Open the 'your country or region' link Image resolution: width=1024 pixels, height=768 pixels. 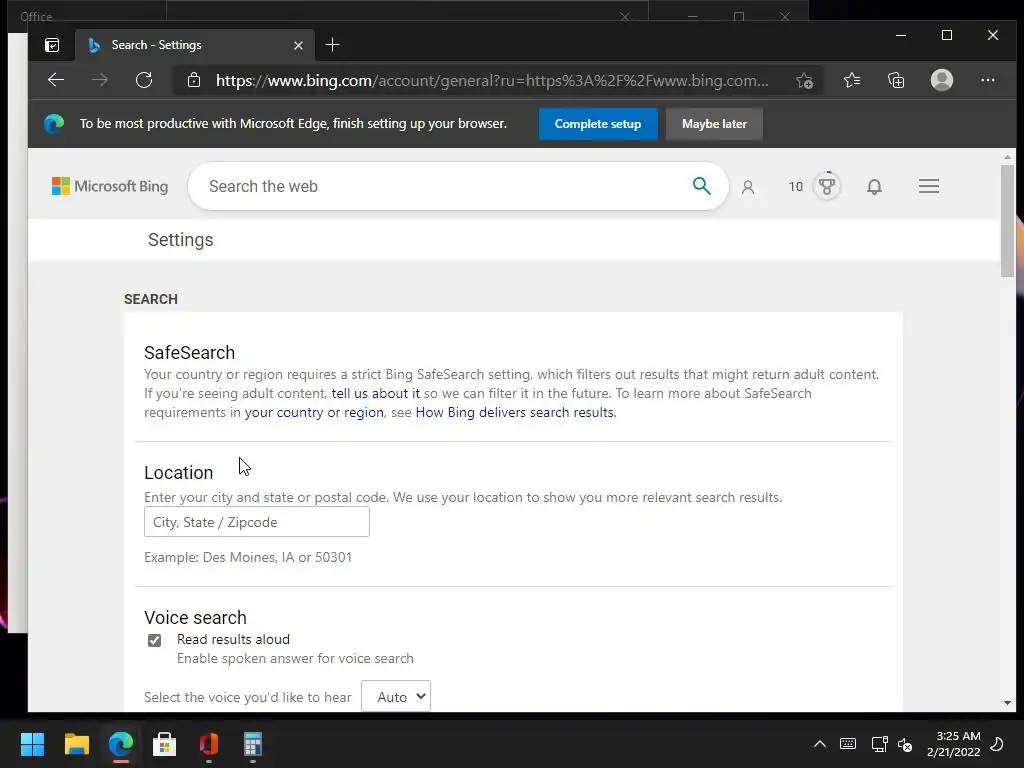click(314, 412)
